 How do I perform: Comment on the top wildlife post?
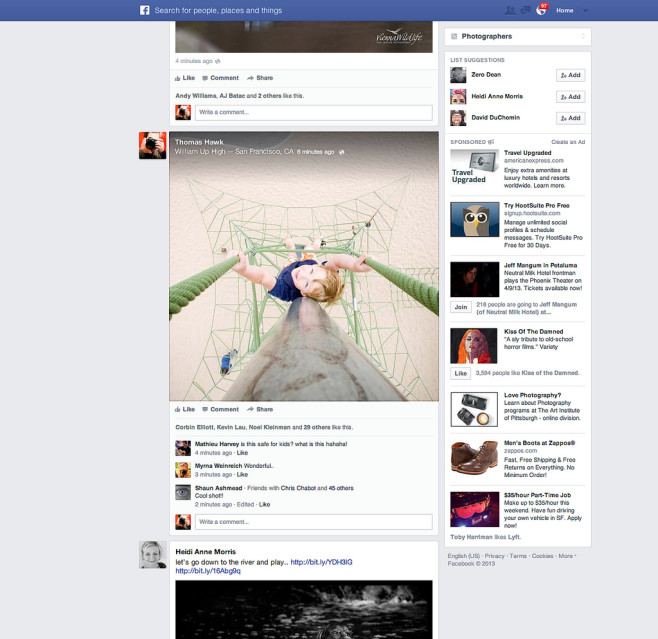pyautogui.click(x=220, y=78)
